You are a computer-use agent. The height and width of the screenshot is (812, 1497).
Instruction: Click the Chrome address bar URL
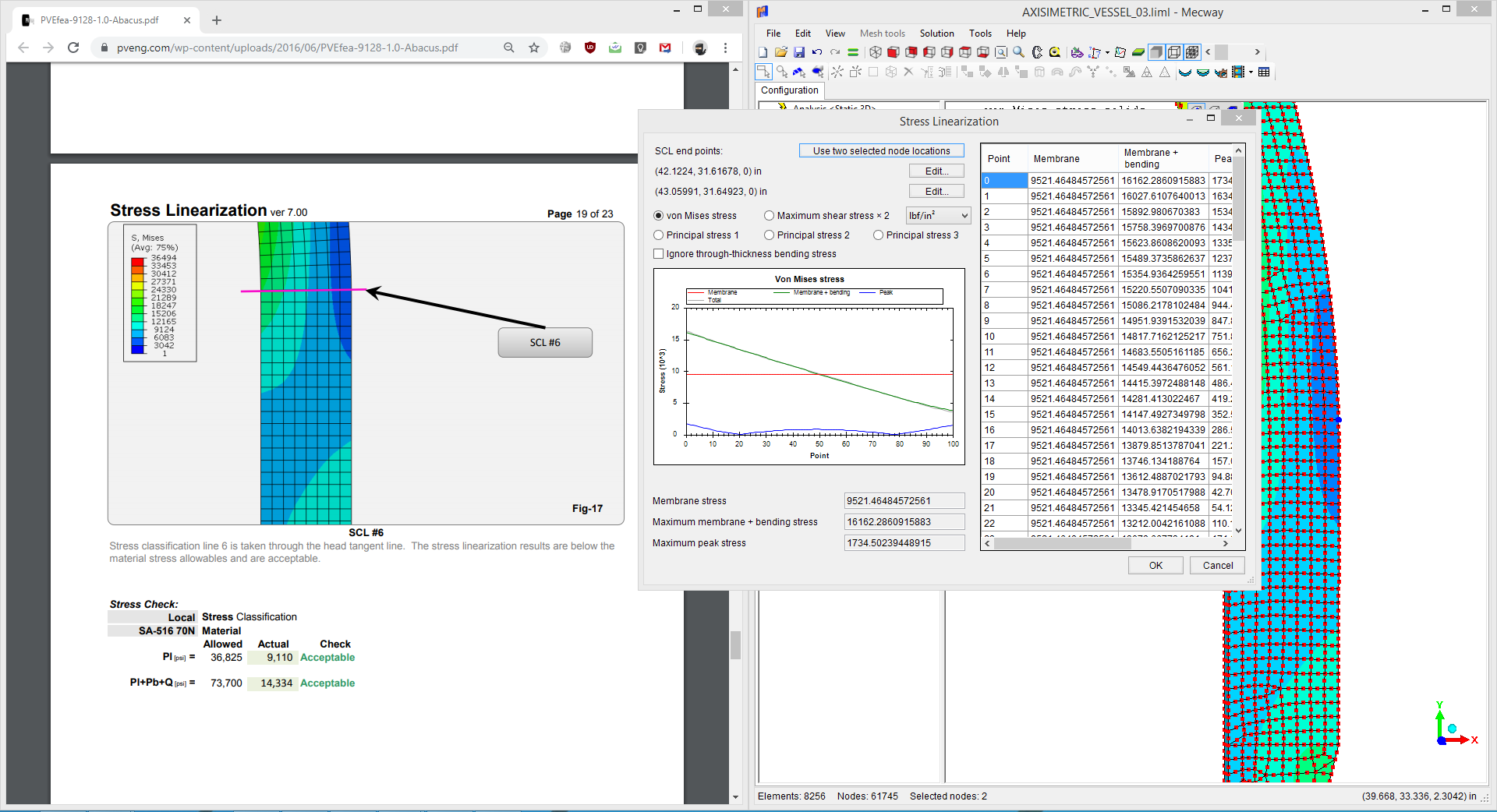[288, 48]
